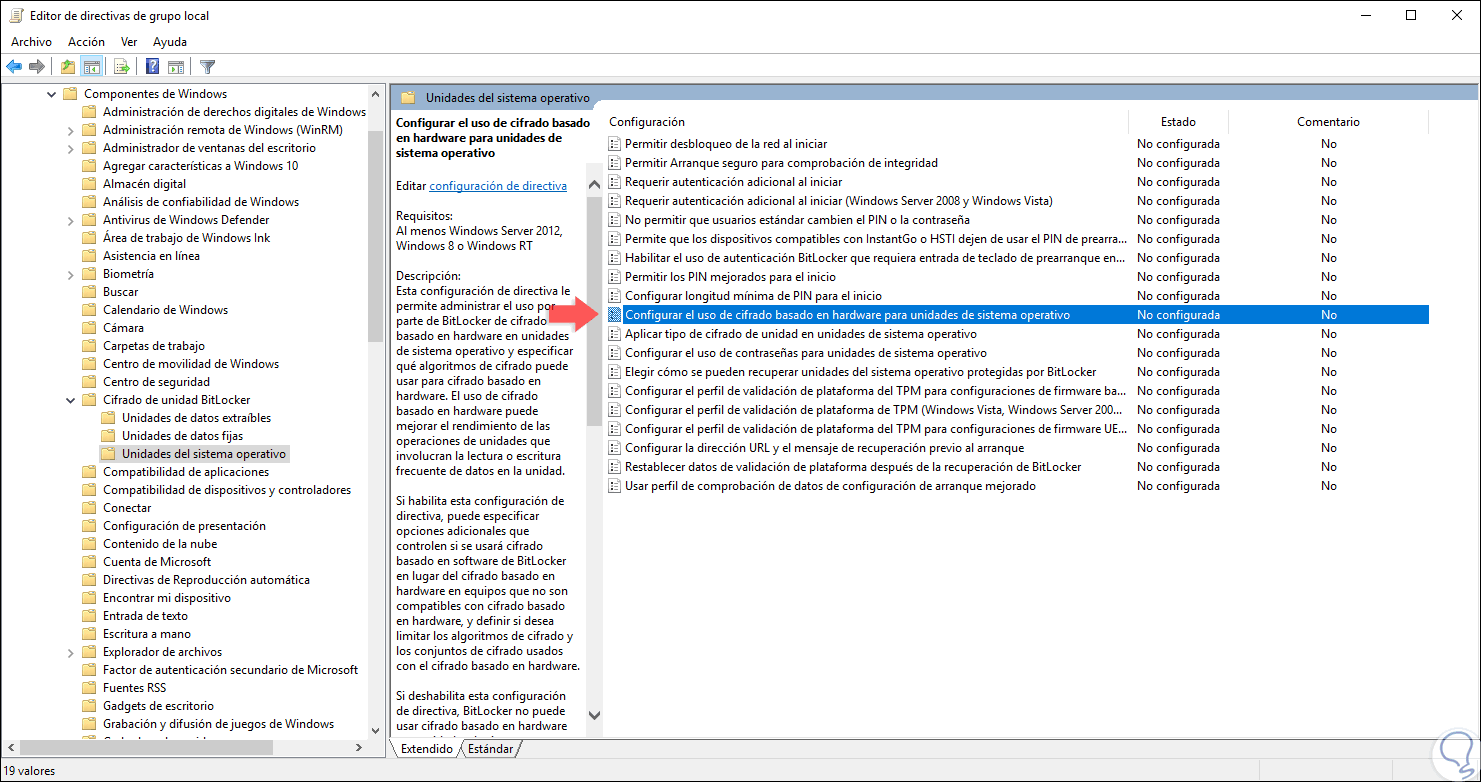Click policy icon for Restablecer datos de validación
The height and width of the screenshot is (782, 1481).
click(615, 467)
